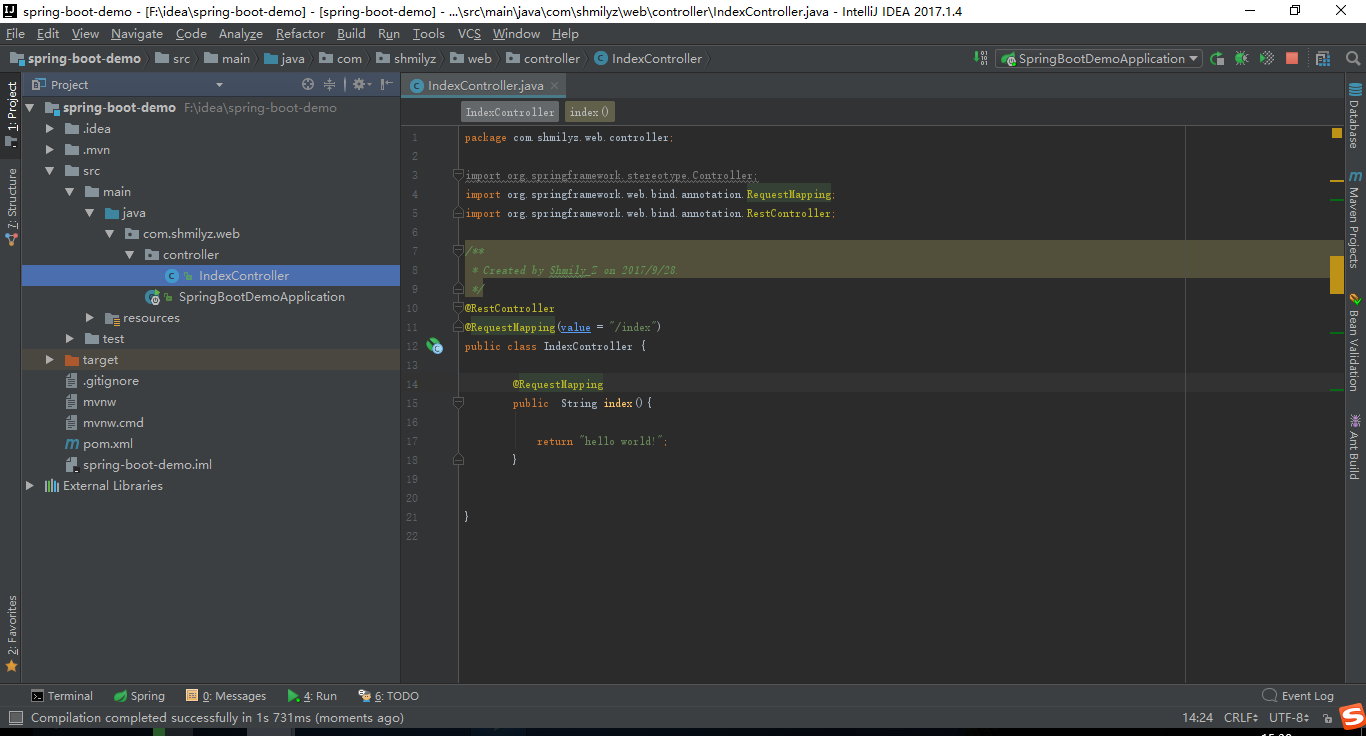Screen dimensions: 1366x736
Task: Open Search Everywhere with the magnifier icon
Action: coord(1353,59)
